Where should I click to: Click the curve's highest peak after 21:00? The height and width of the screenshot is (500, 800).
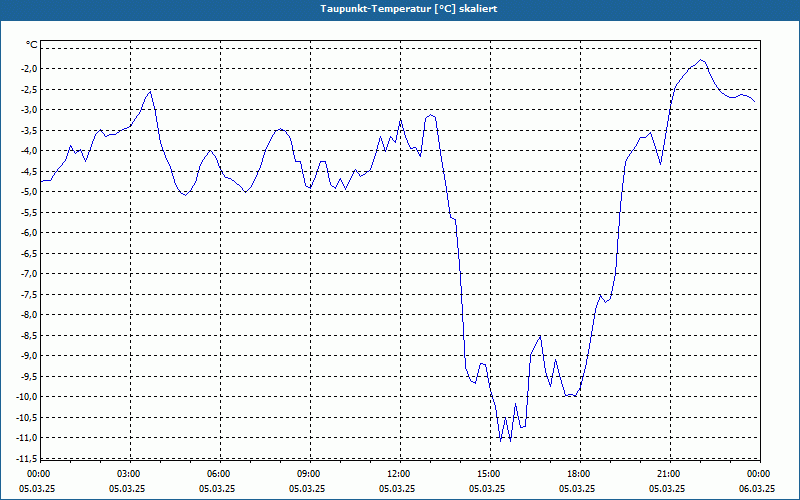701,60
